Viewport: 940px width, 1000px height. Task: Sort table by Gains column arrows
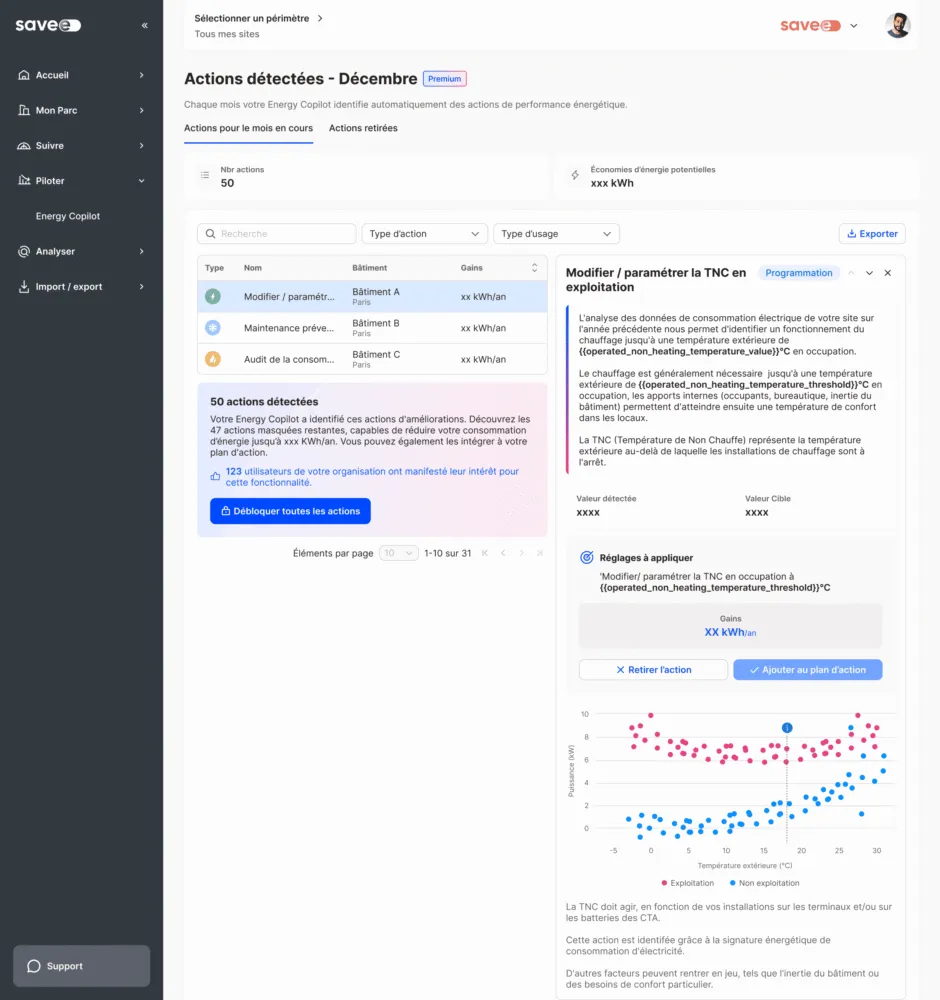pyautogui.click(x=533, y=268)
